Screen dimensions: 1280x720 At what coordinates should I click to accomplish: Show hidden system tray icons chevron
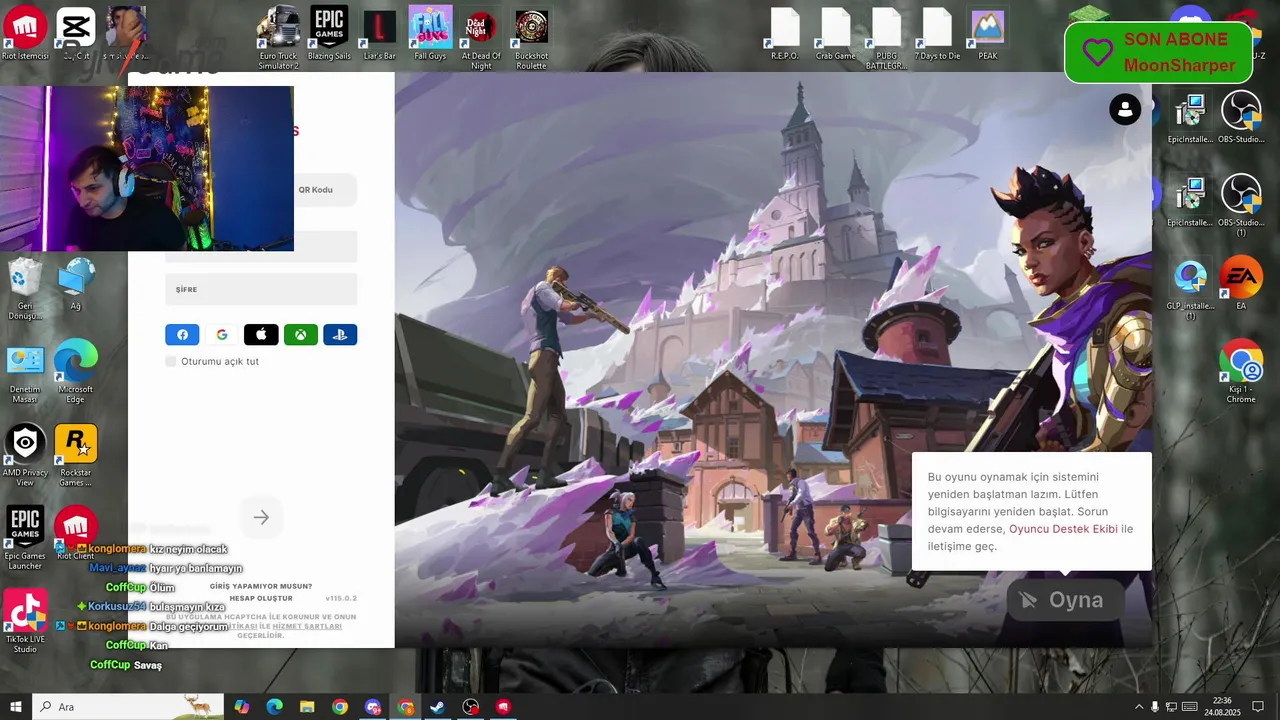[x=1138, y=707]
